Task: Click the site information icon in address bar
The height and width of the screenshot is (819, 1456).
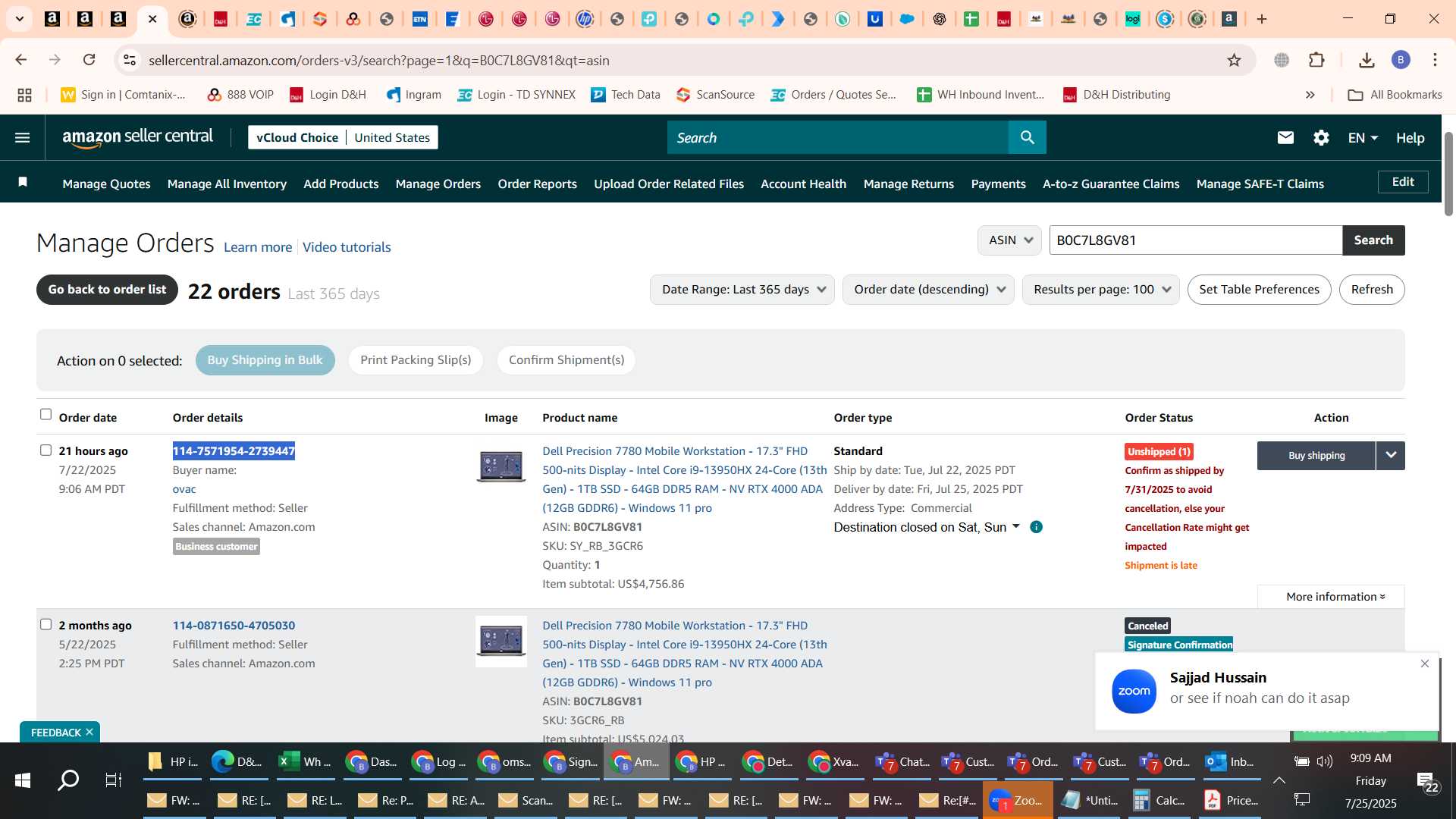Action: [130, 60]
